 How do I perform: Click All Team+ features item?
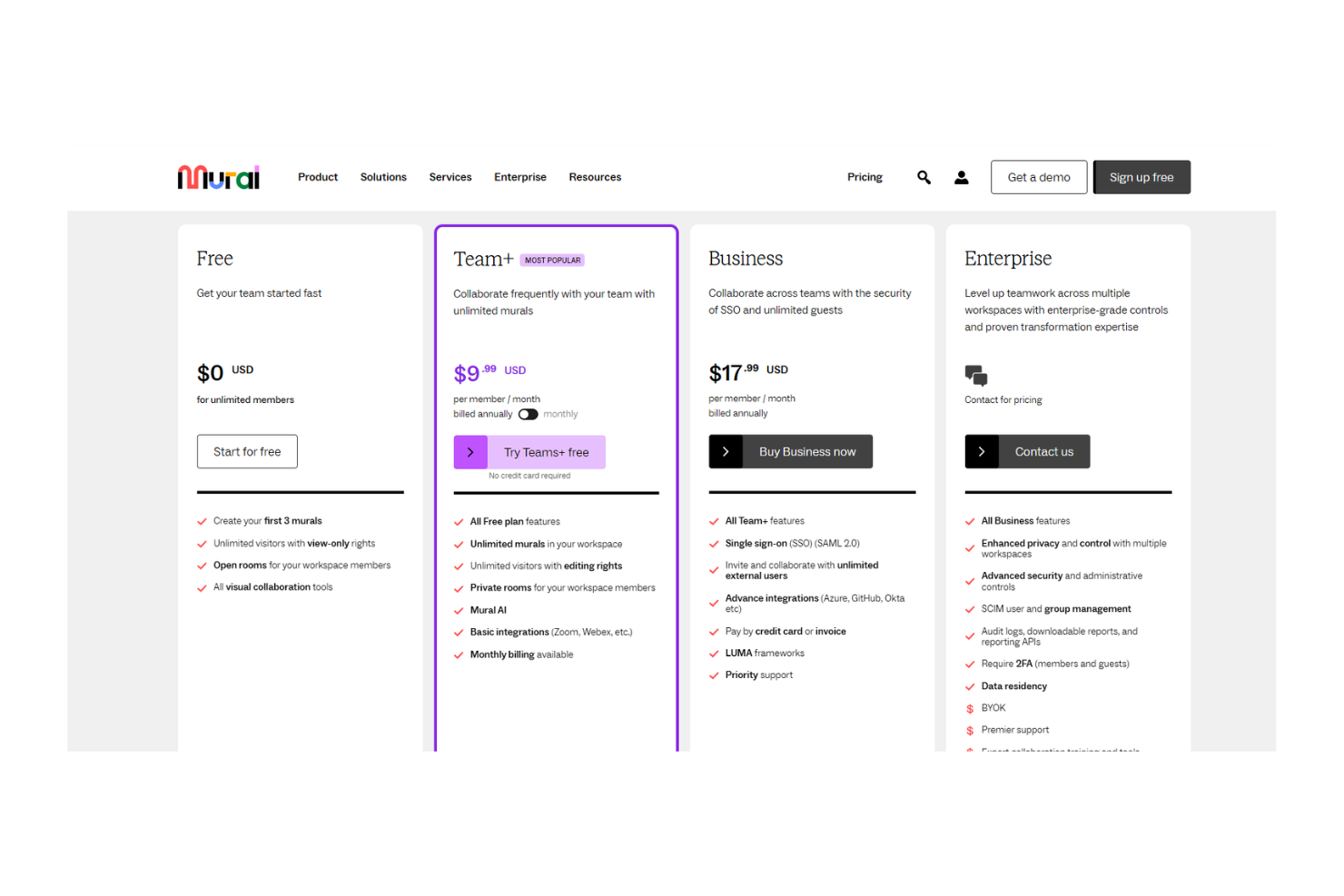pos(765,521)
